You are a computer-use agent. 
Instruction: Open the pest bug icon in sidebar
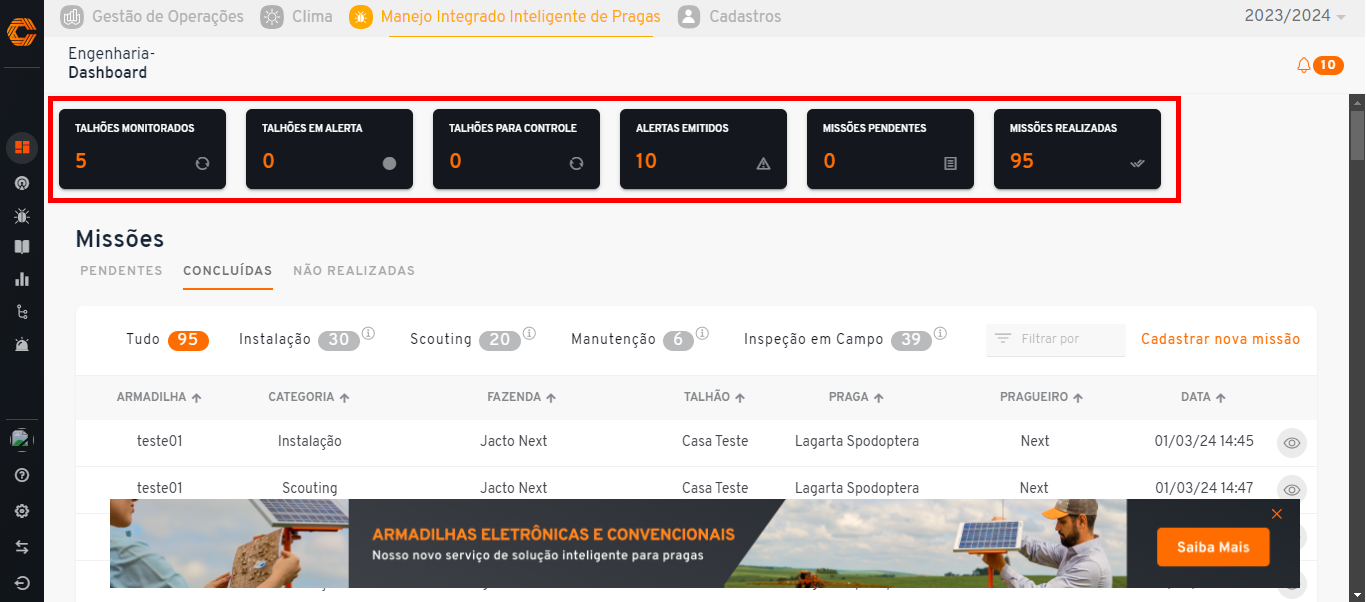[x=22, y=215]
